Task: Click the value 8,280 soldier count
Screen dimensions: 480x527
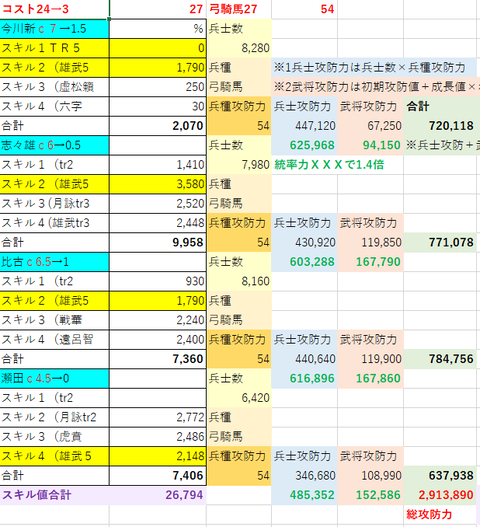Action: pos(239,48)
